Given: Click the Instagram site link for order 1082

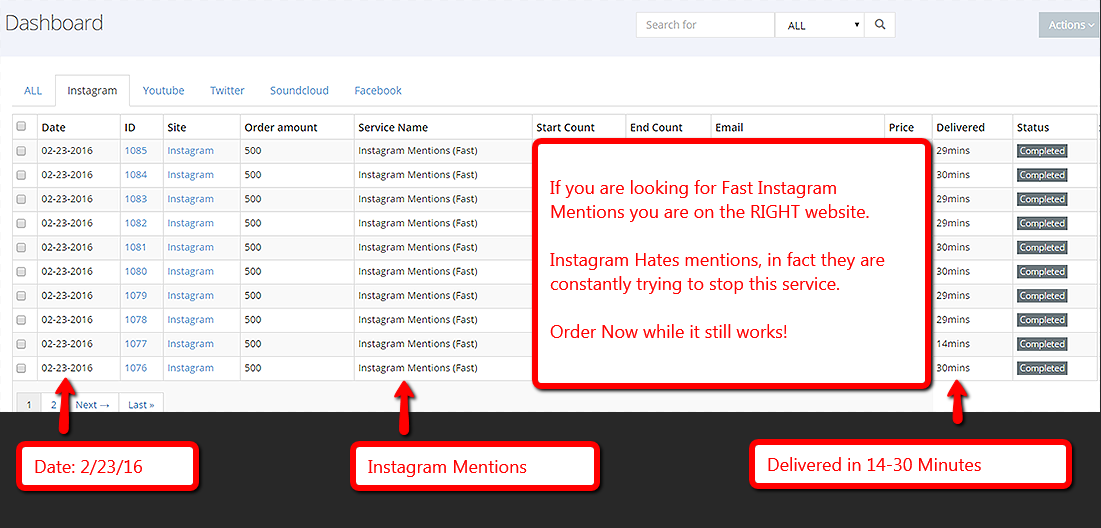Looking at the screenshot, I should point(190,223).
